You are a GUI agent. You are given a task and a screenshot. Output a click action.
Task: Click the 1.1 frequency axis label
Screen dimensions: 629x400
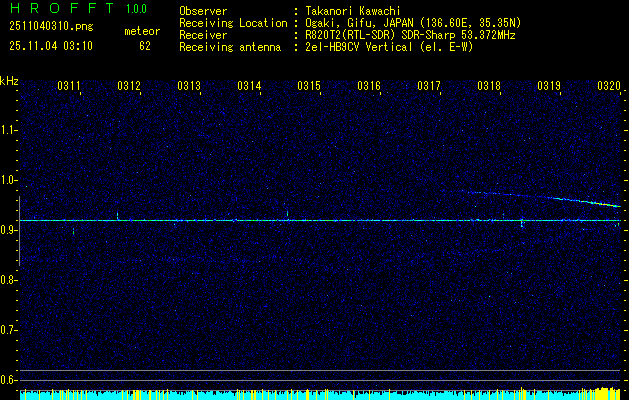pyautogui.click(x=9, y=130)
